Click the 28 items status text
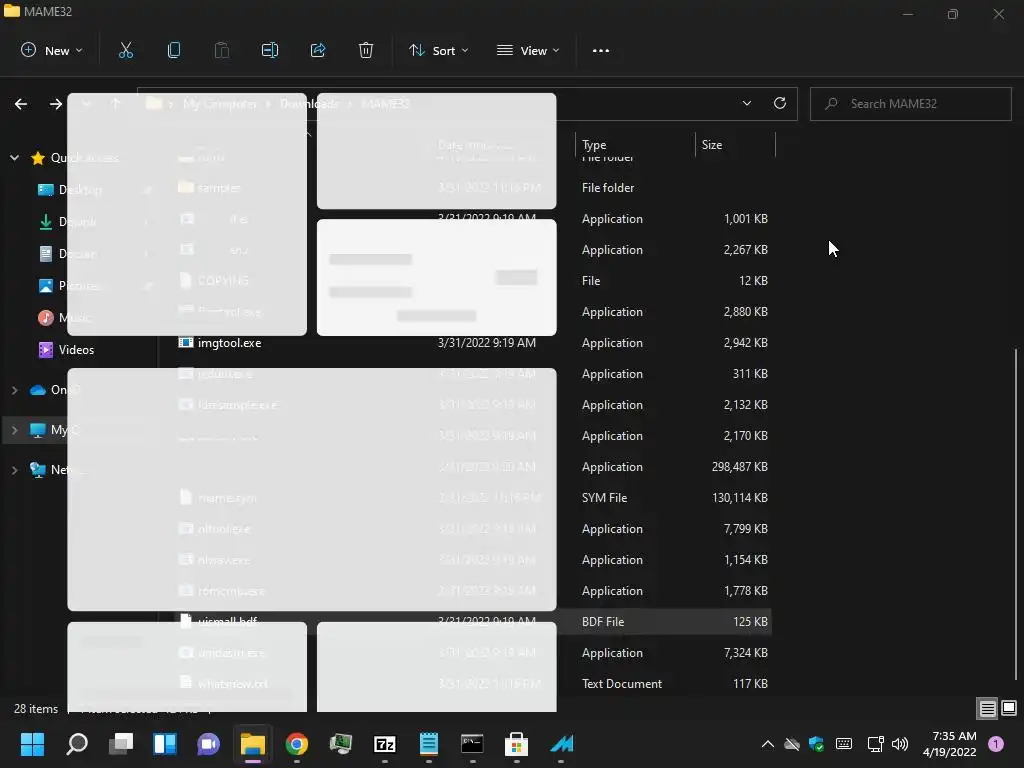This screenshot has width=1024, height=768. pos(36,709)
